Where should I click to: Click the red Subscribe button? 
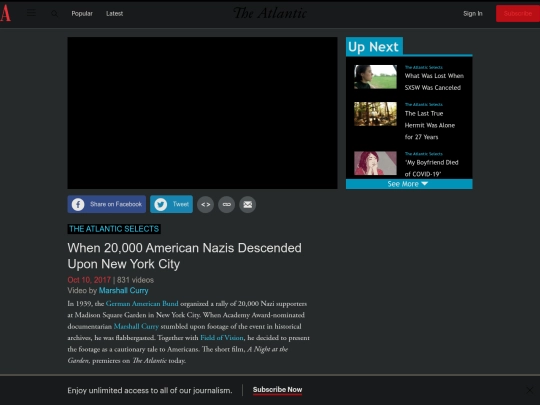pyautogui.click(x=518, y=13)
